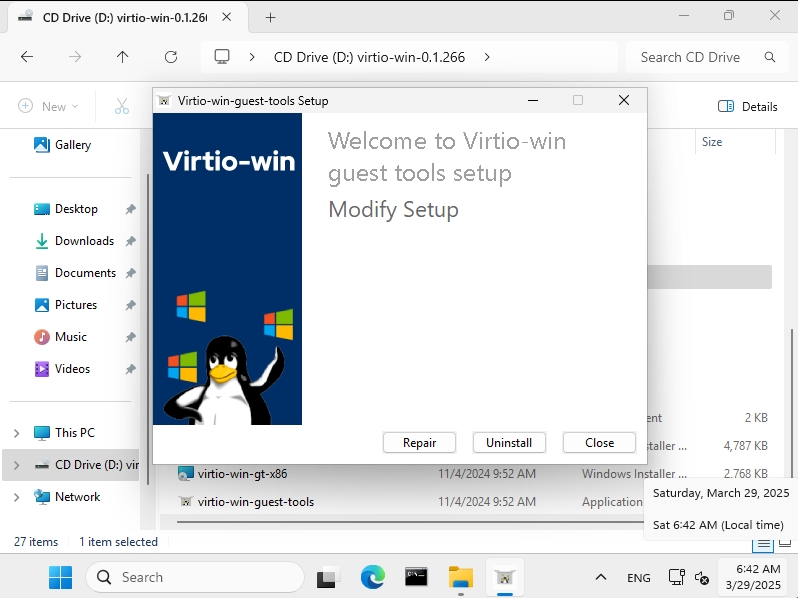Open the Windows Start menu
Screen dimensions: 798x598
click(61, 578)
